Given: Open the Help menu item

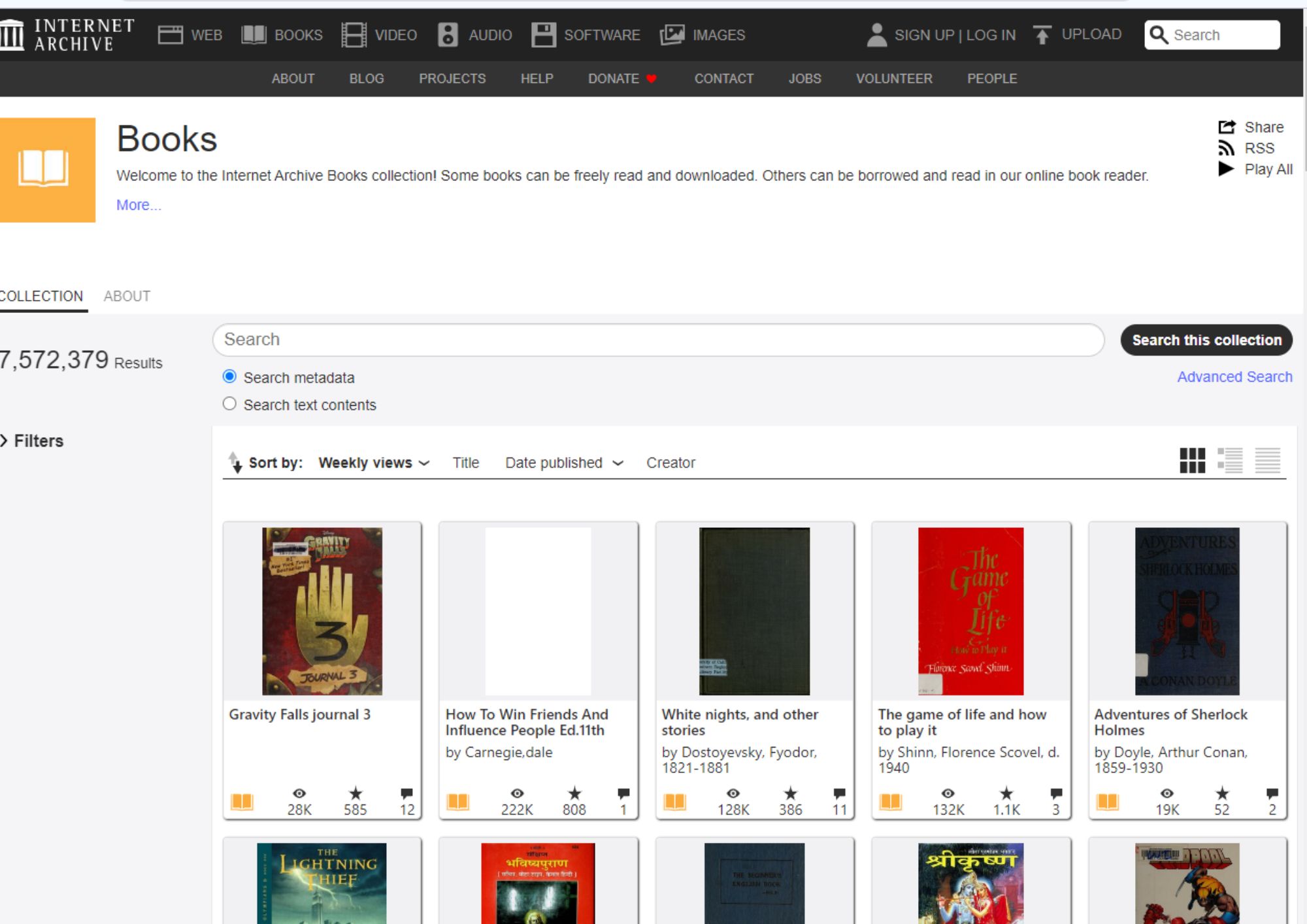Looking at the screenshot, I should tap(537, 78).
